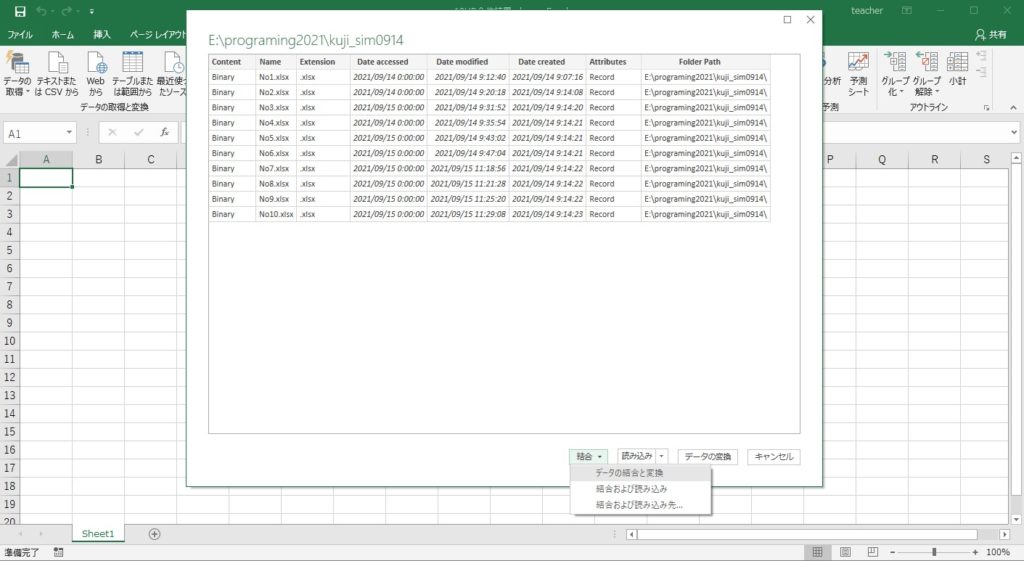
Task: Click the No5.xlsx file name cell
Action: coord(274,138)
